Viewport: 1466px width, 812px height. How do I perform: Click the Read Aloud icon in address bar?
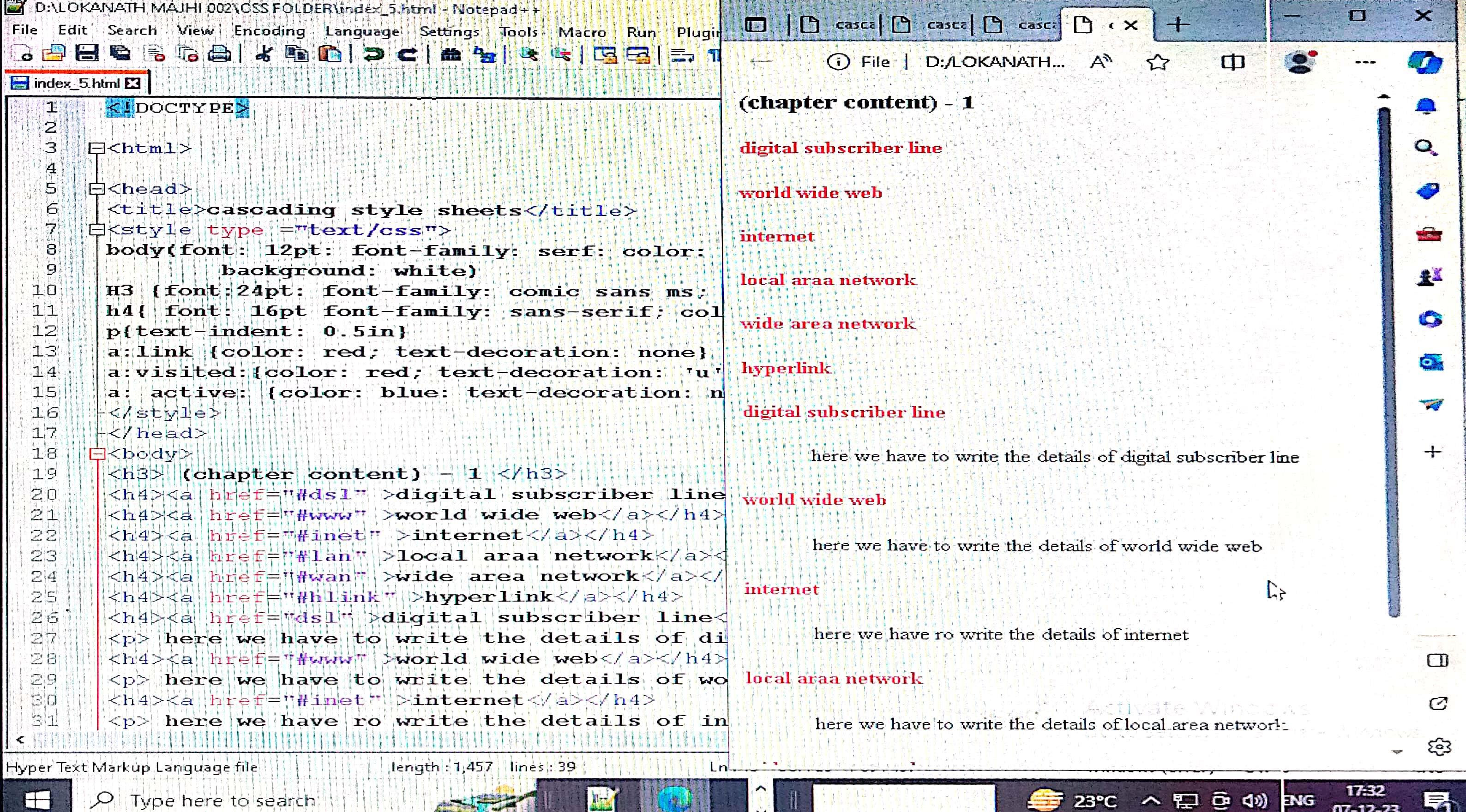click(1100, 61)
